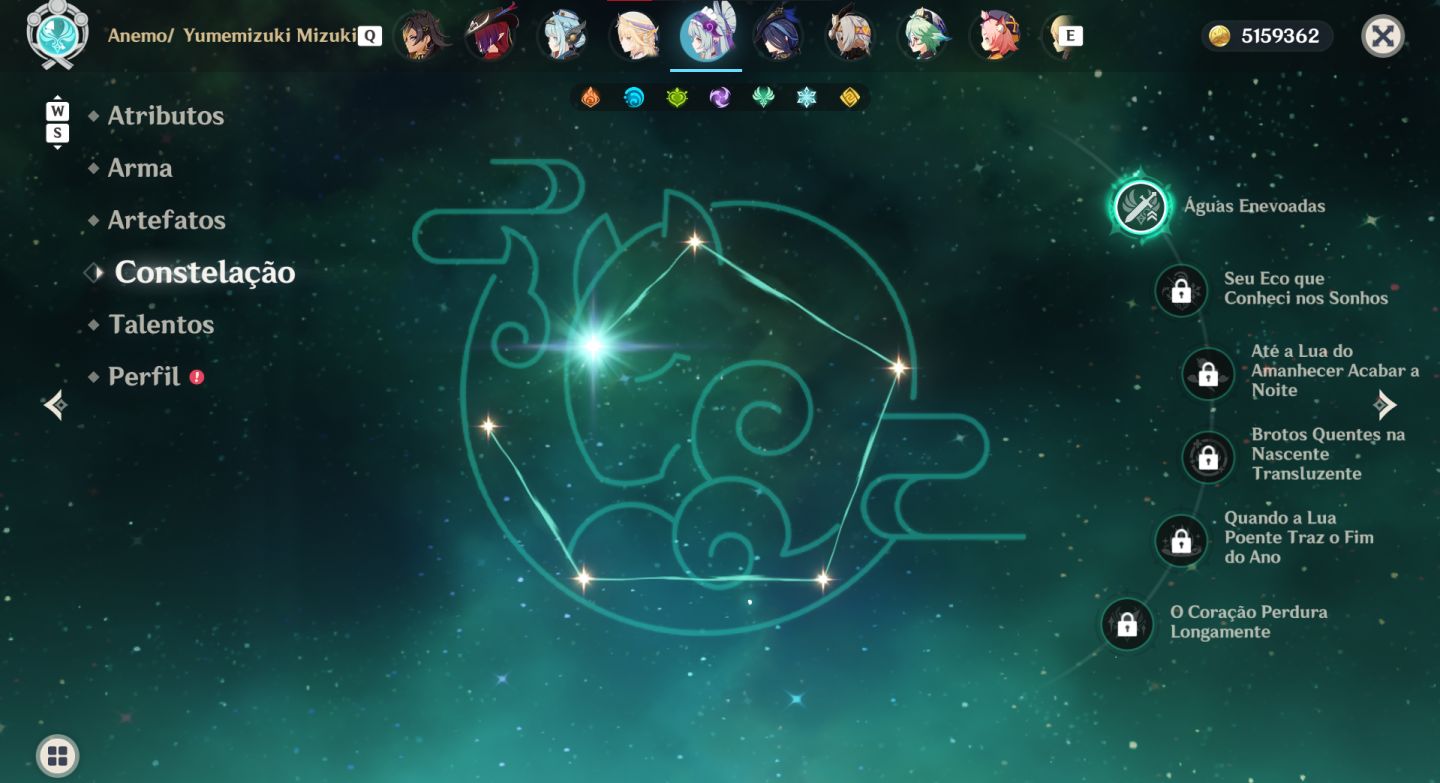Click the selected Mizuki portrait
This screenshot has width=1440, height=783.
pos(706,36)
